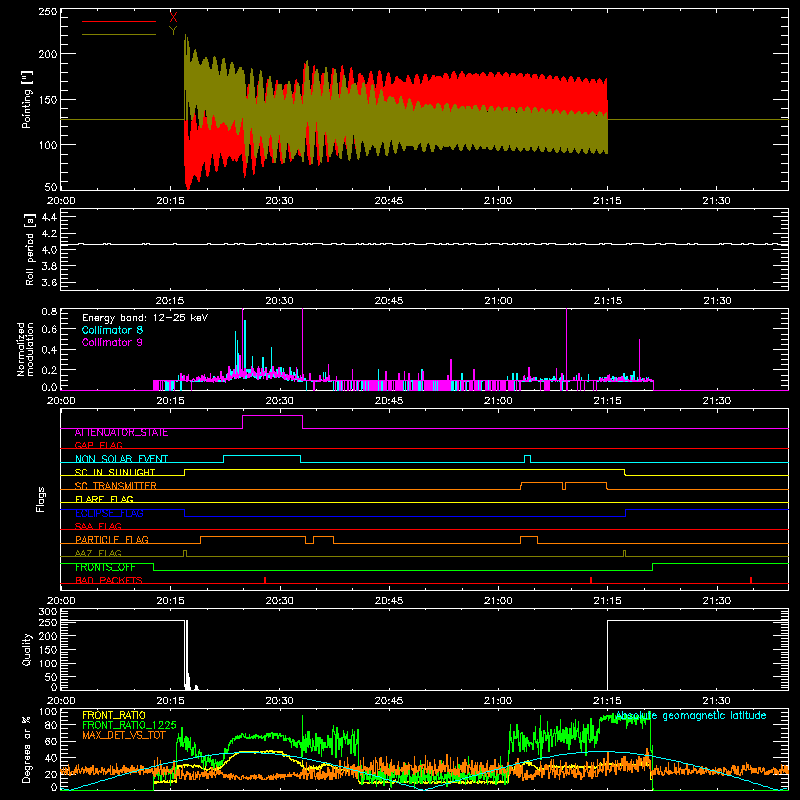Click the PARTICLE_FLAG label

(112, 539)
